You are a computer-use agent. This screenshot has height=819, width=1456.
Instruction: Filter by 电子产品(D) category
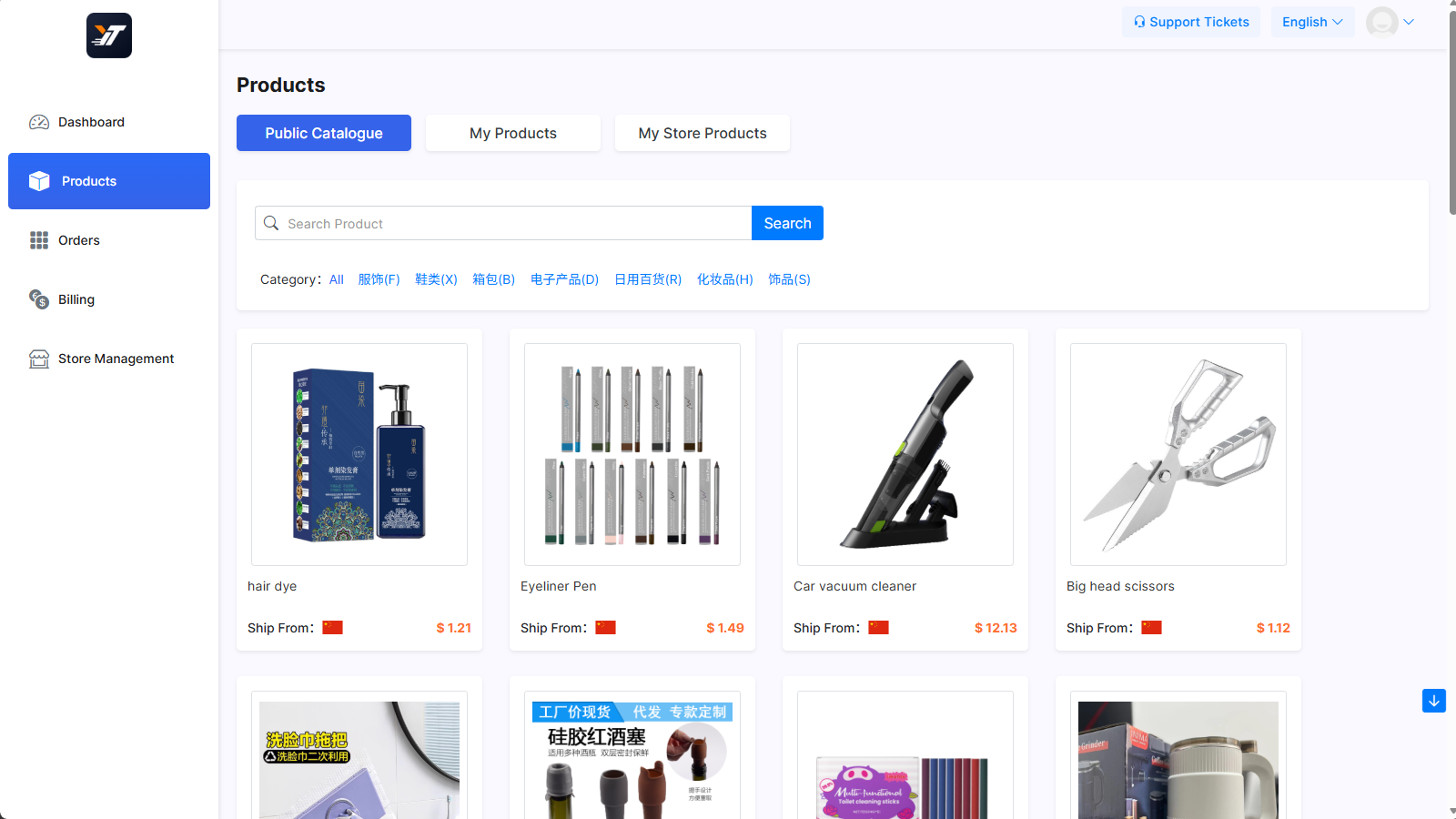pyautogui.click(x=565, y=279)
